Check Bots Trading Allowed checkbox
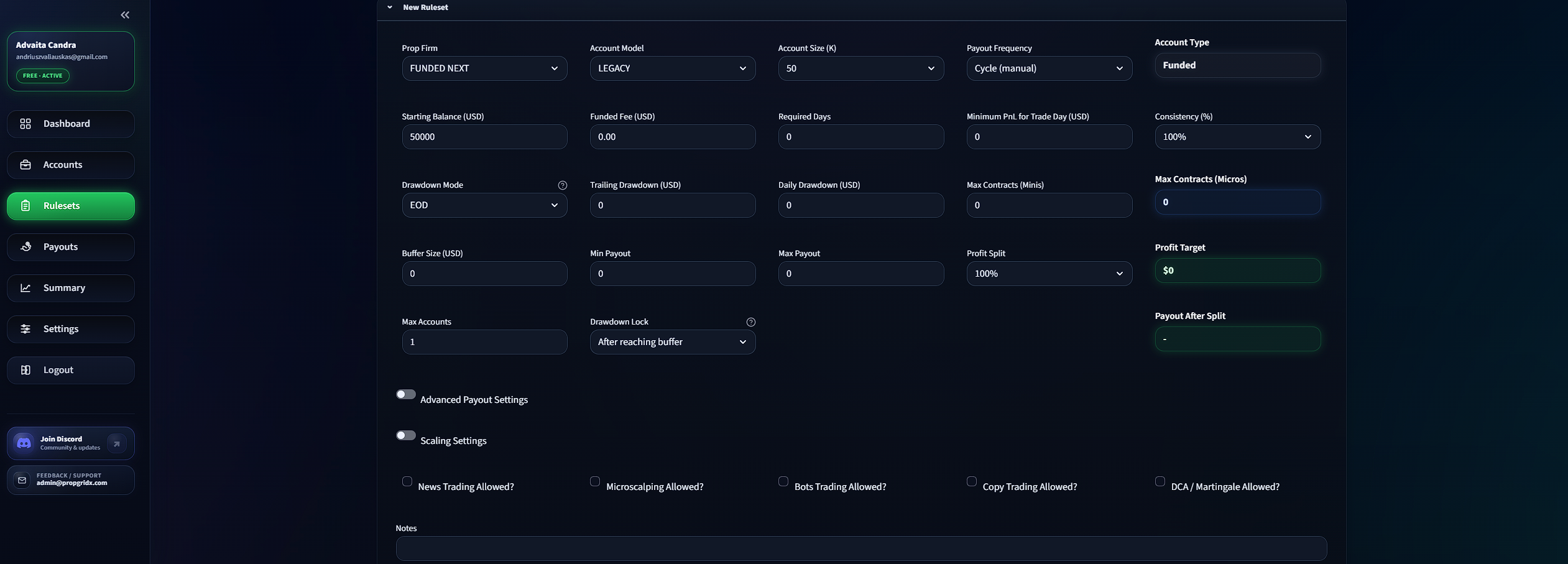Image resolution: width=1568 pixels, height=564 pixels. pyautogui.click(x=783, y=481)
